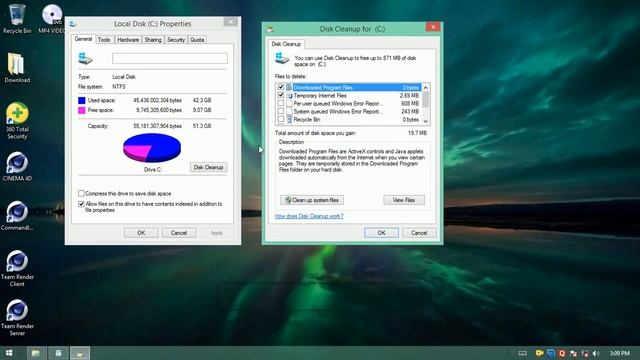Switch to the General tab
This screenshot has height=360, width=640.
[83, 39]
